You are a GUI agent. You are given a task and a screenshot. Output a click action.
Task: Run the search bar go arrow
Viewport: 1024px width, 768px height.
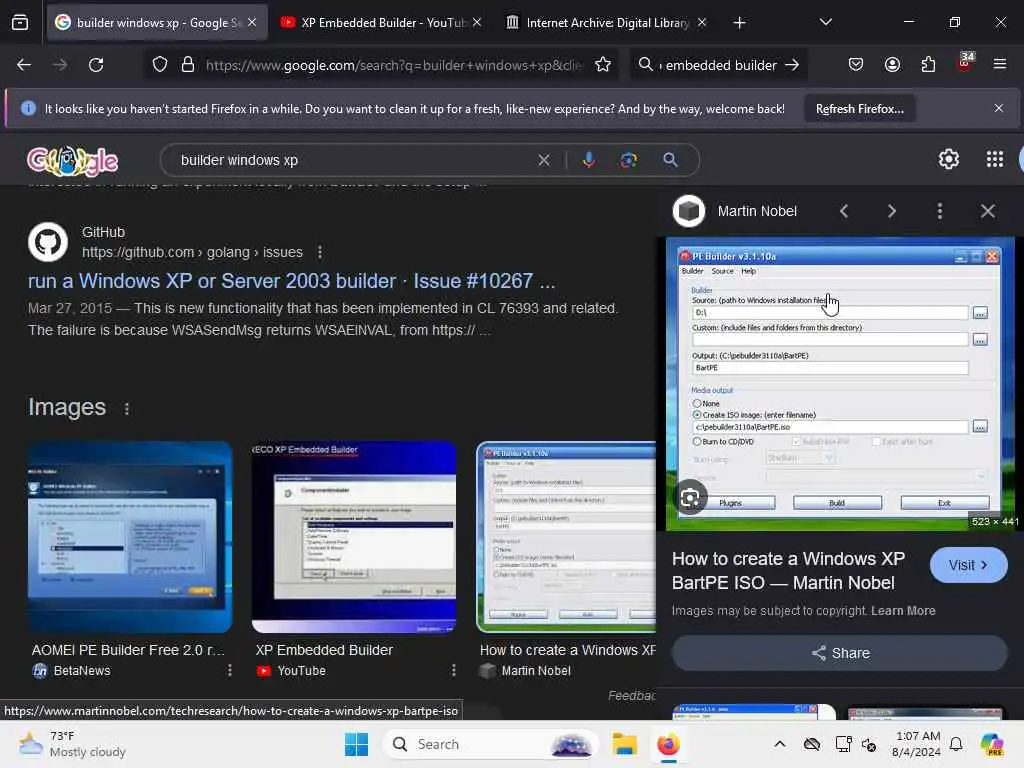(x=792, y=65)
